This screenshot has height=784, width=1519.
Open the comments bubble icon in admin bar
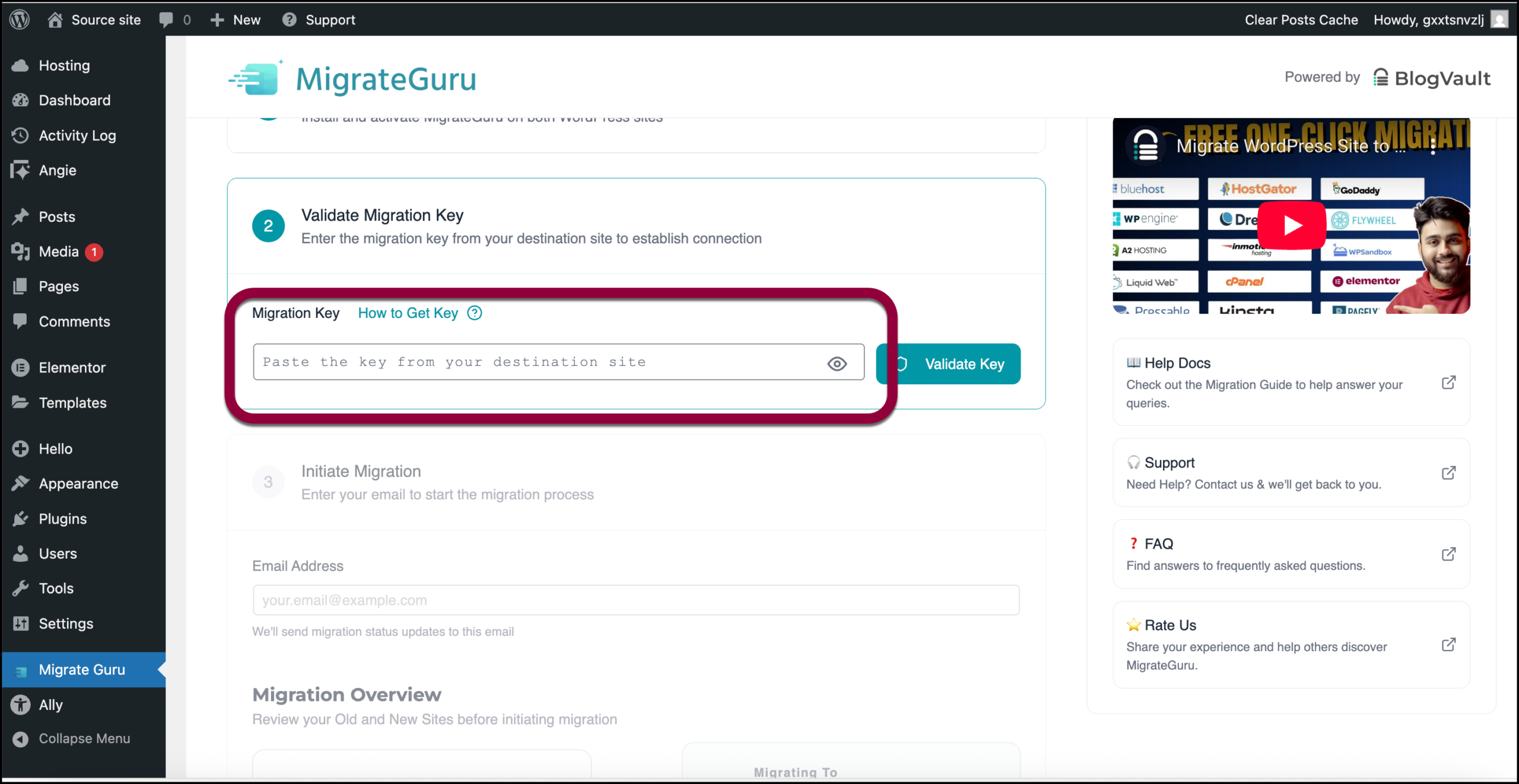[x=166, y=20]
